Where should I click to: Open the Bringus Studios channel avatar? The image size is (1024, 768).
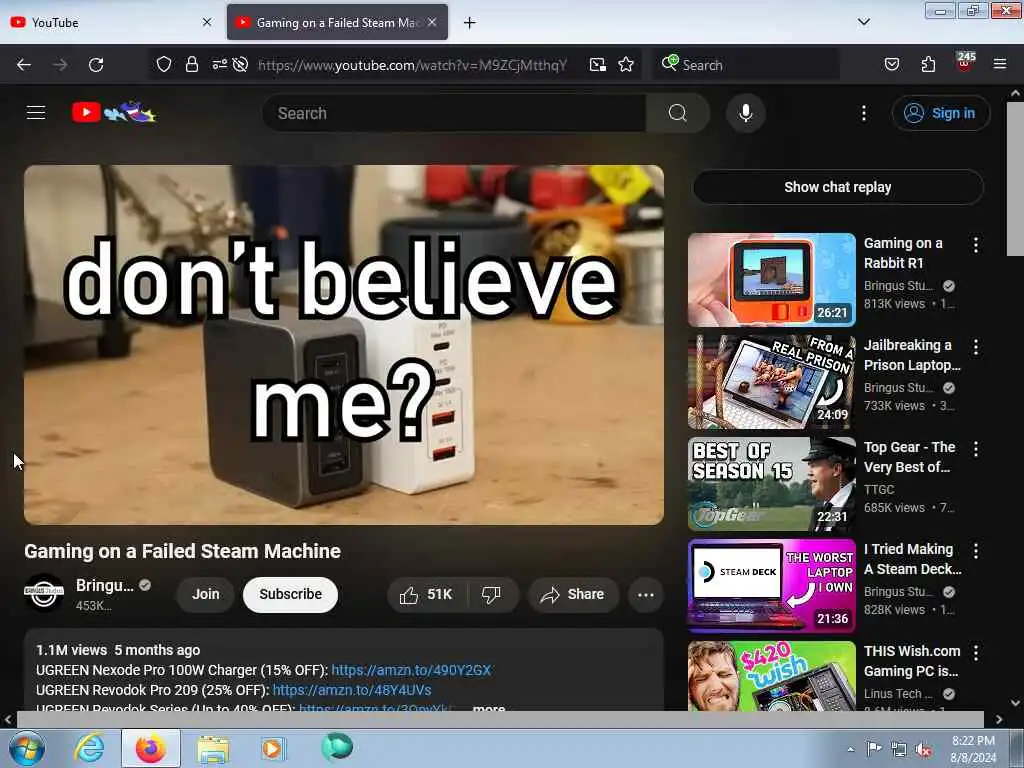click(44, 592)
